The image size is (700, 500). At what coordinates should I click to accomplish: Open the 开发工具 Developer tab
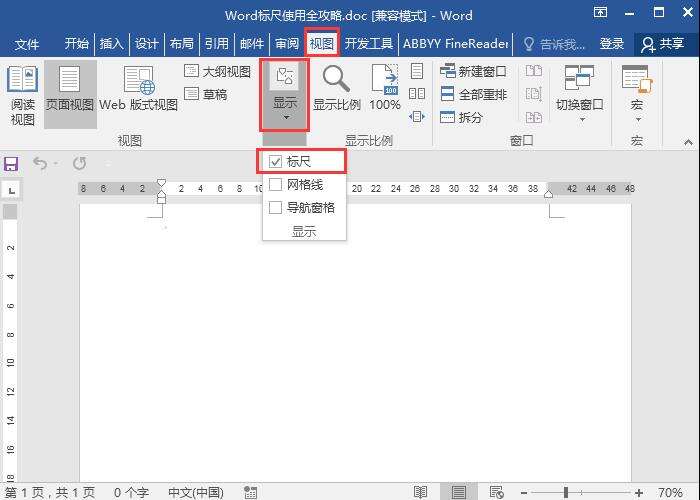(x=368, y=43)
